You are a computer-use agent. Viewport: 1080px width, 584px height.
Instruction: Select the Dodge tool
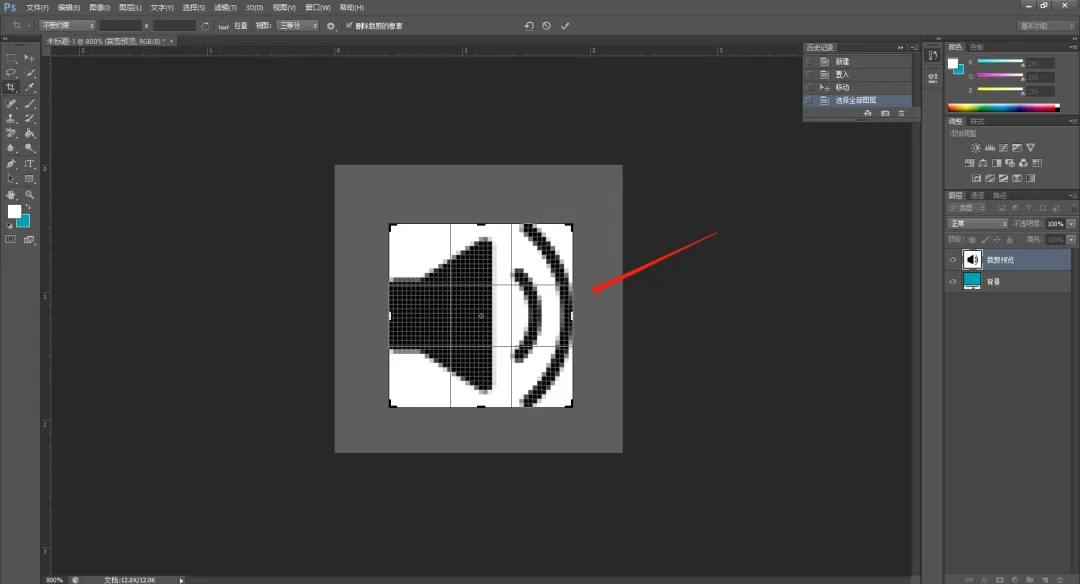pyautogui.click(x=29, y=148)
